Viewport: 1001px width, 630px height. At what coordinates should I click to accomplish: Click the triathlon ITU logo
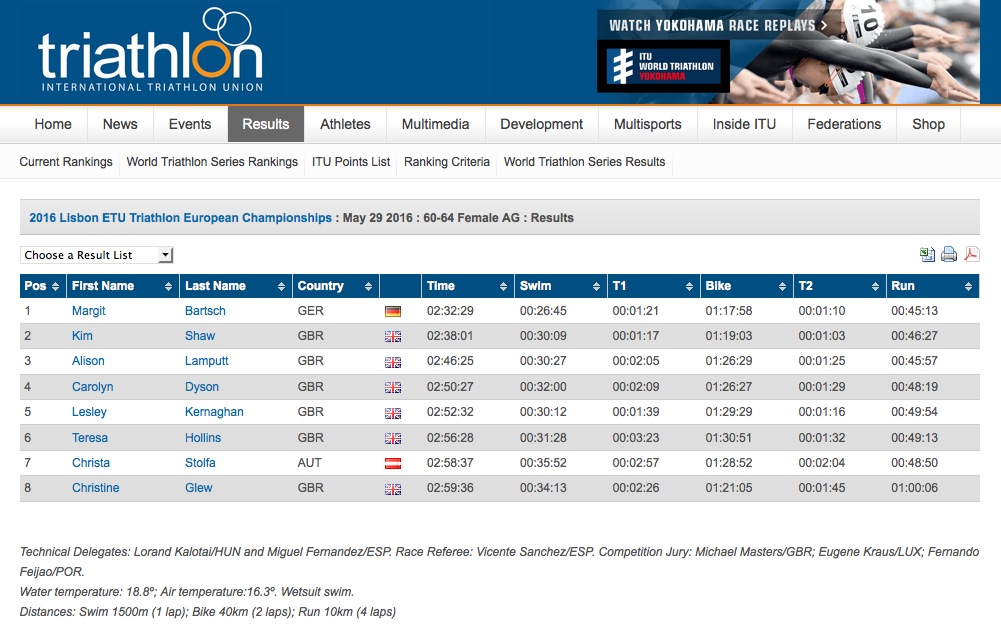(x=150, y=52)
